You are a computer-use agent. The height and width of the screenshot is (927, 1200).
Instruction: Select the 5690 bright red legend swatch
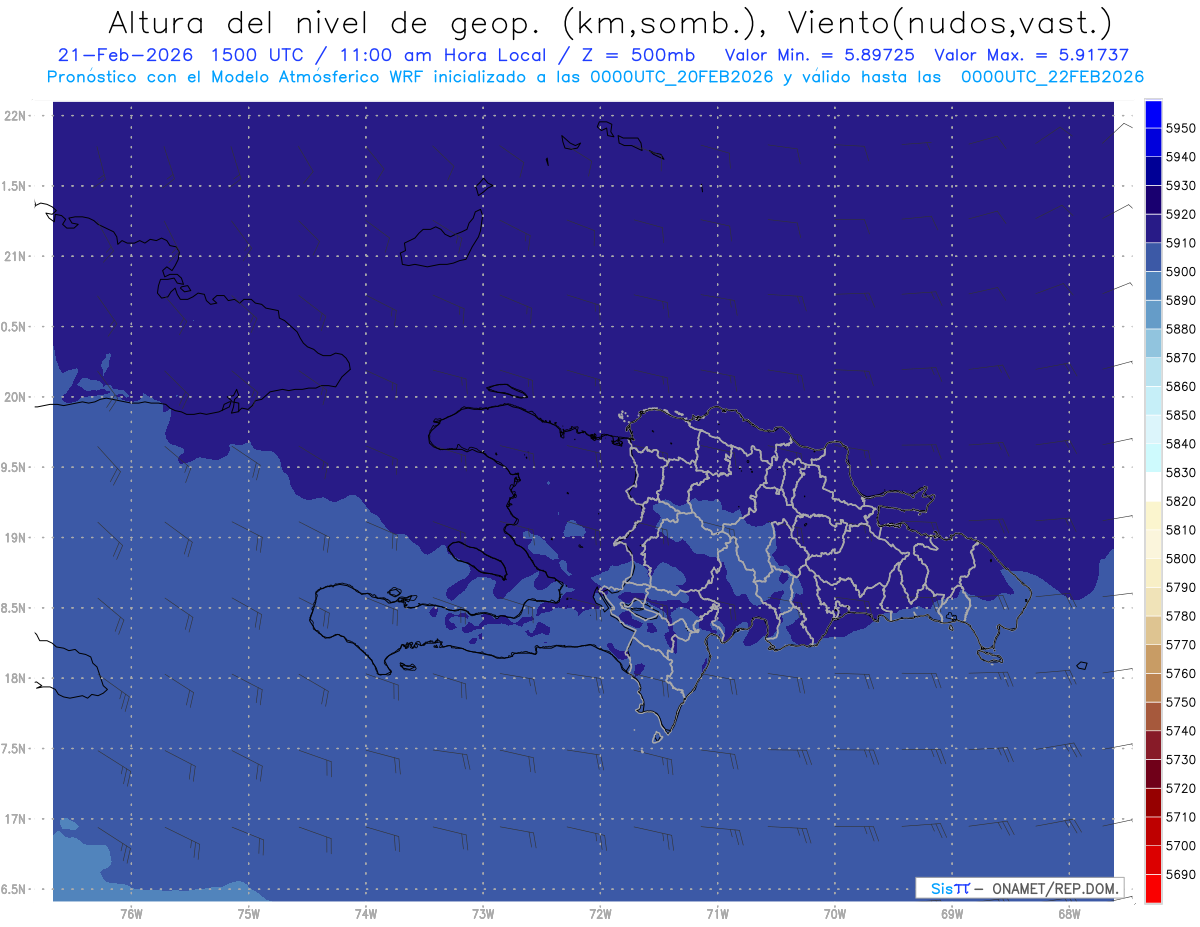coord(1152,888)
